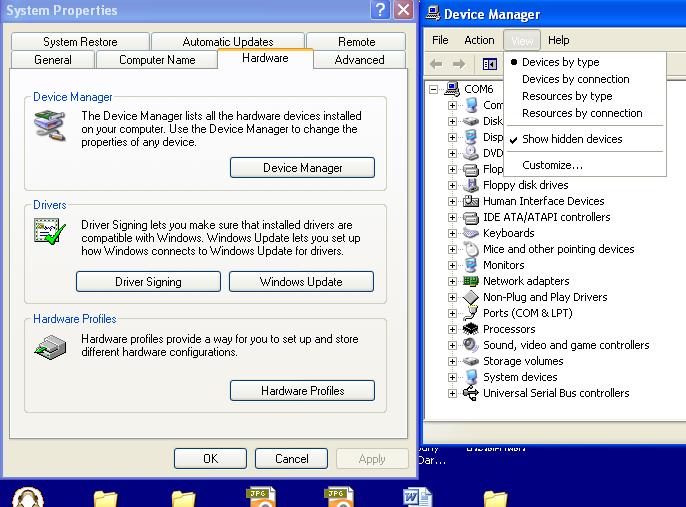The width and height of the screenshot is (686, 507).
Task: Click the selected Hardware tab
Action: pos(265,58)
